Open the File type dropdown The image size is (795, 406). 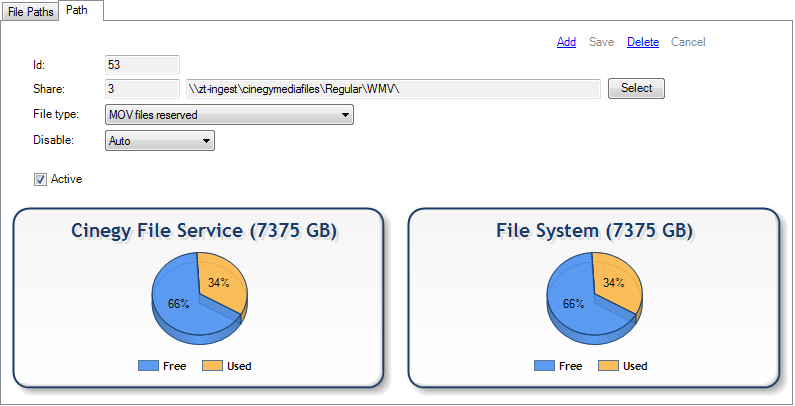pos(229,115)
